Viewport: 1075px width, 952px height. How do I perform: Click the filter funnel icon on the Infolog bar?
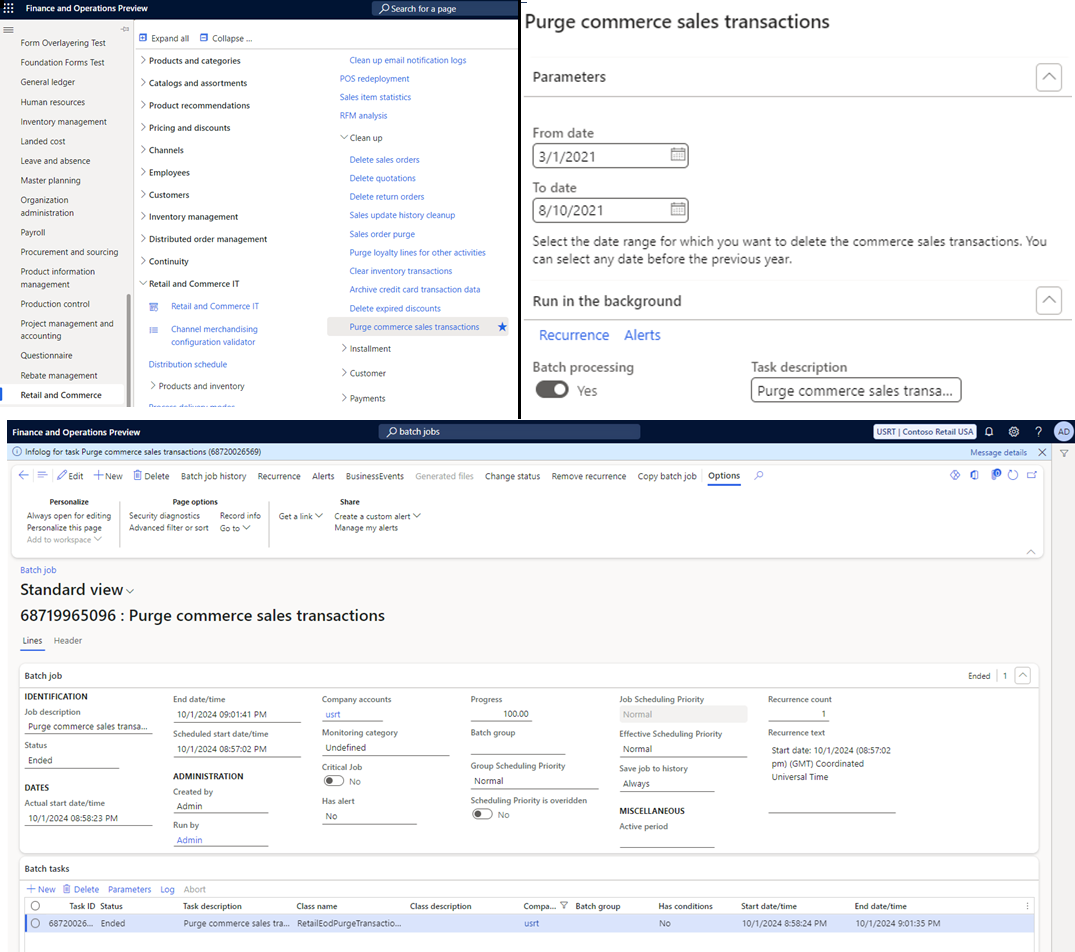[x=1064, y=453]
